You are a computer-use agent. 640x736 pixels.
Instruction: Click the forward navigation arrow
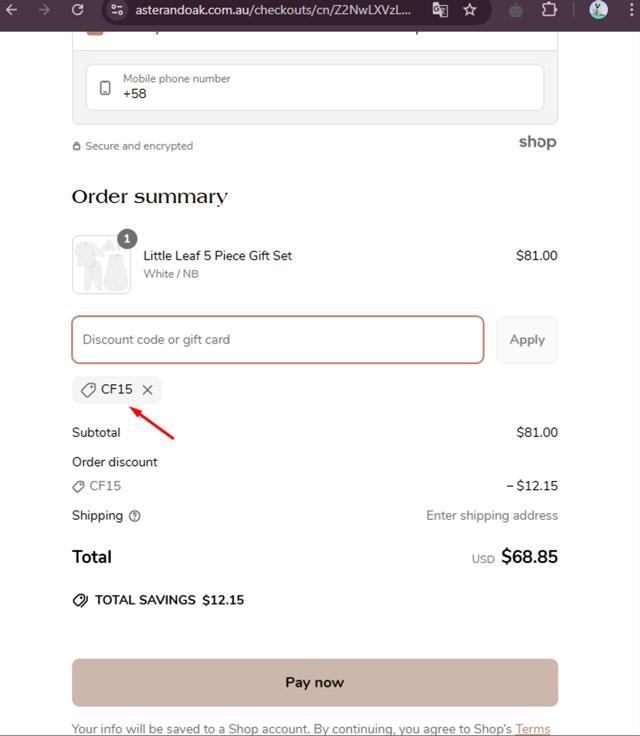pos(44,10)
